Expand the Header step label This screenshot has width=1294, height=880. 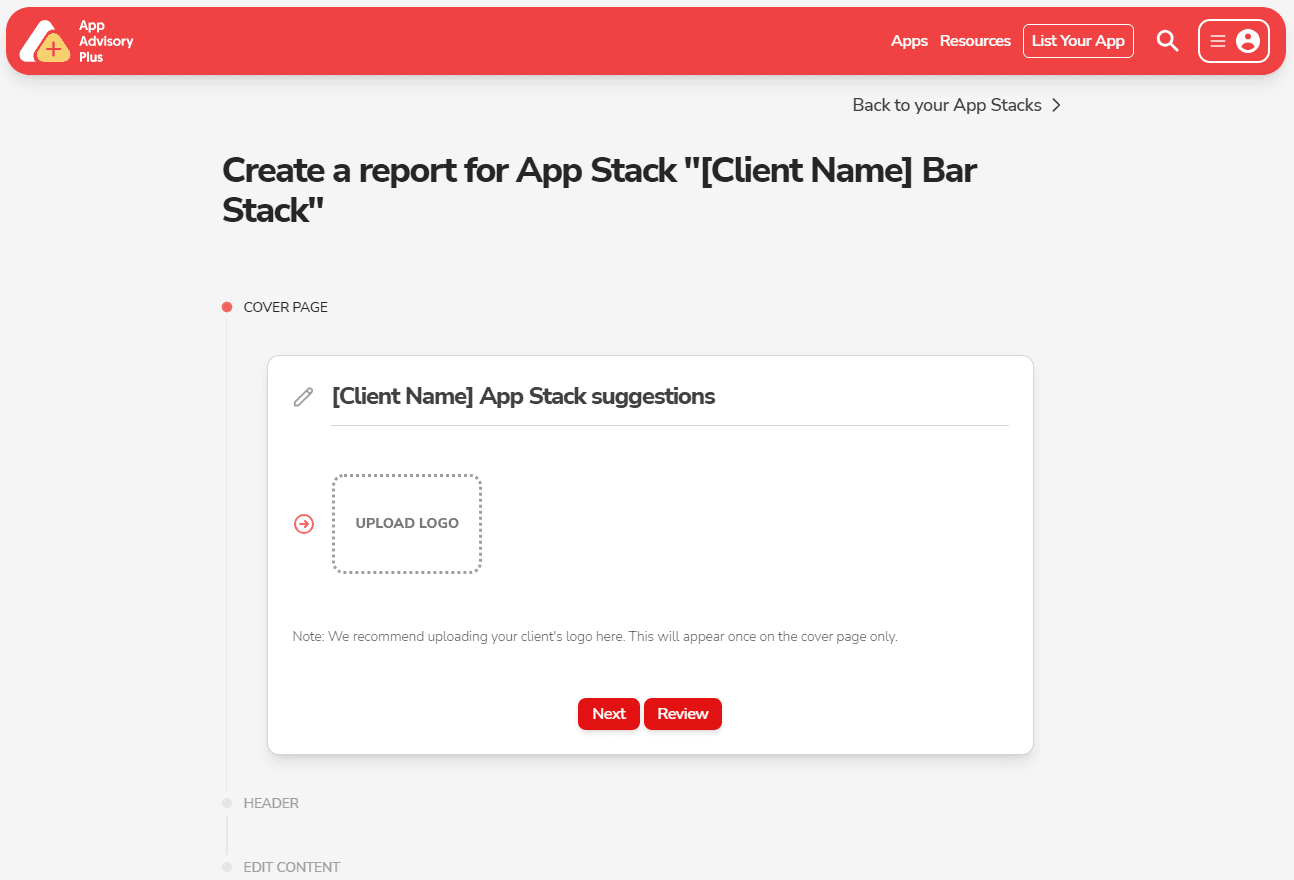271,803
